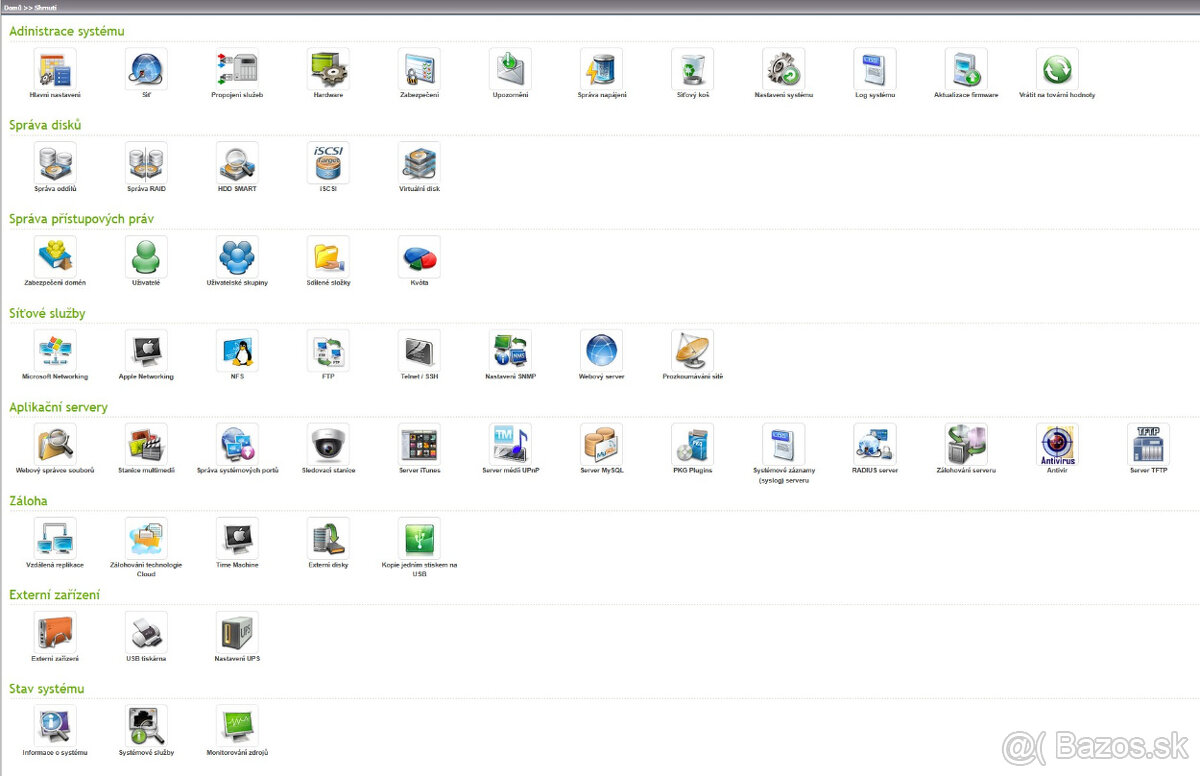Click the iSCSI target icon
This screenshot has width=1200, height=776.
(x=328, y=163)
